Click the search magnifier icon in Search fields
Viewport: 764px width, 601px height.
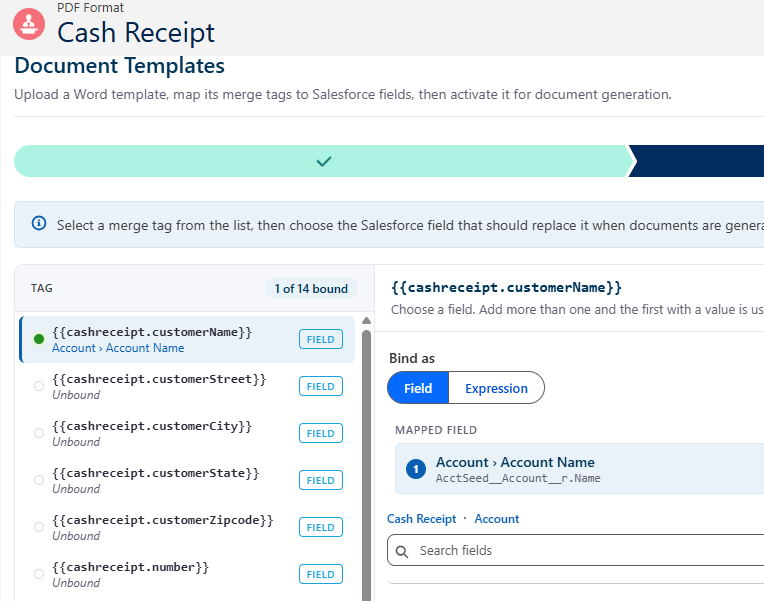402,551
